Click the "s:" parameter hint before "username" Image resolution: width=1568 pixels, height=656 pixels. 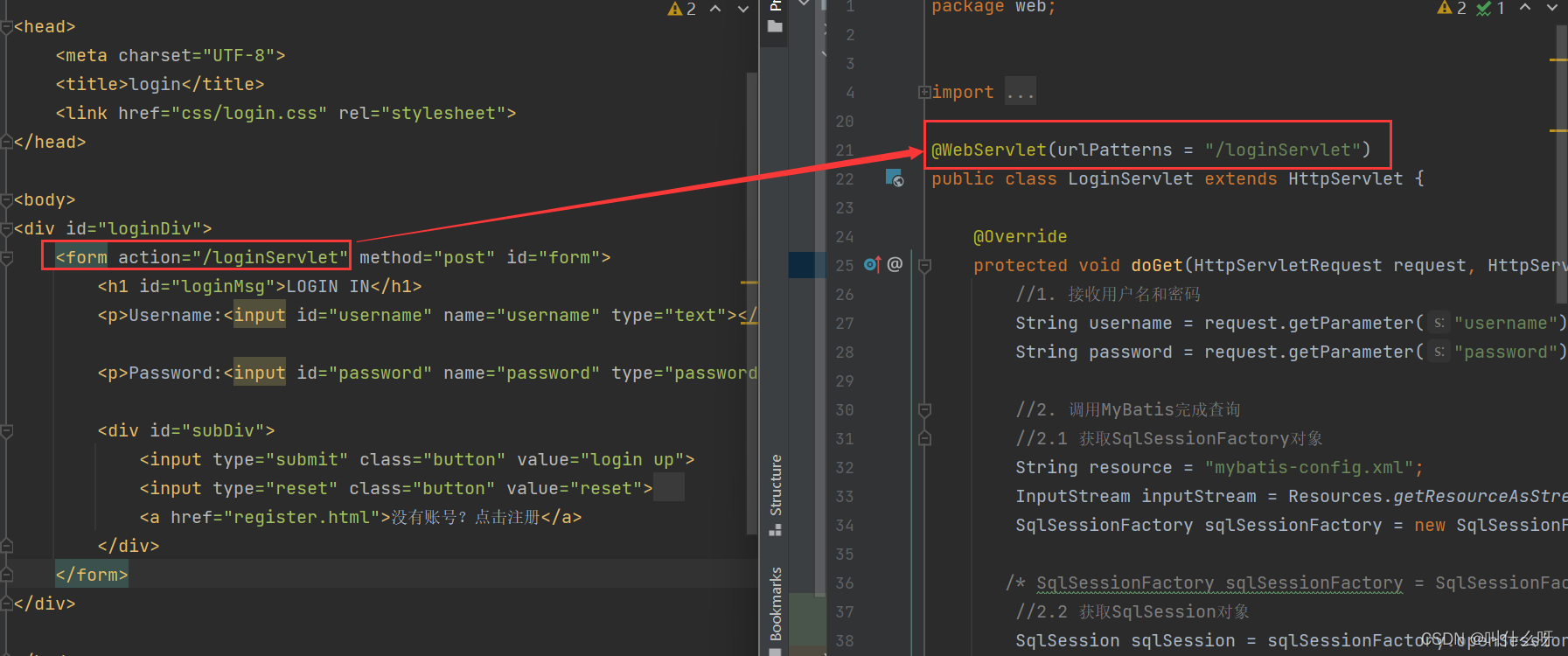pyautogui.click(x=1439, y=324)
